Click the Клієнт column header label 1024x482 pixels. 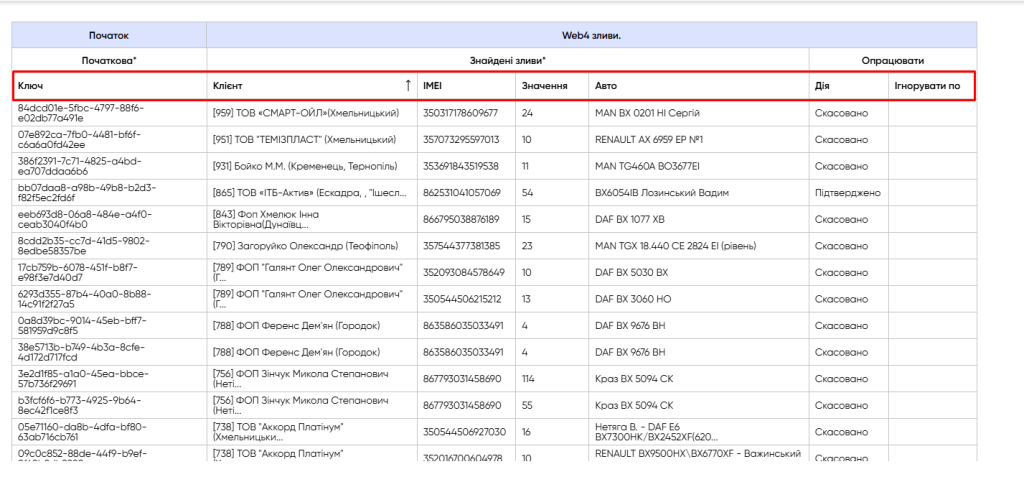[227, 86]
